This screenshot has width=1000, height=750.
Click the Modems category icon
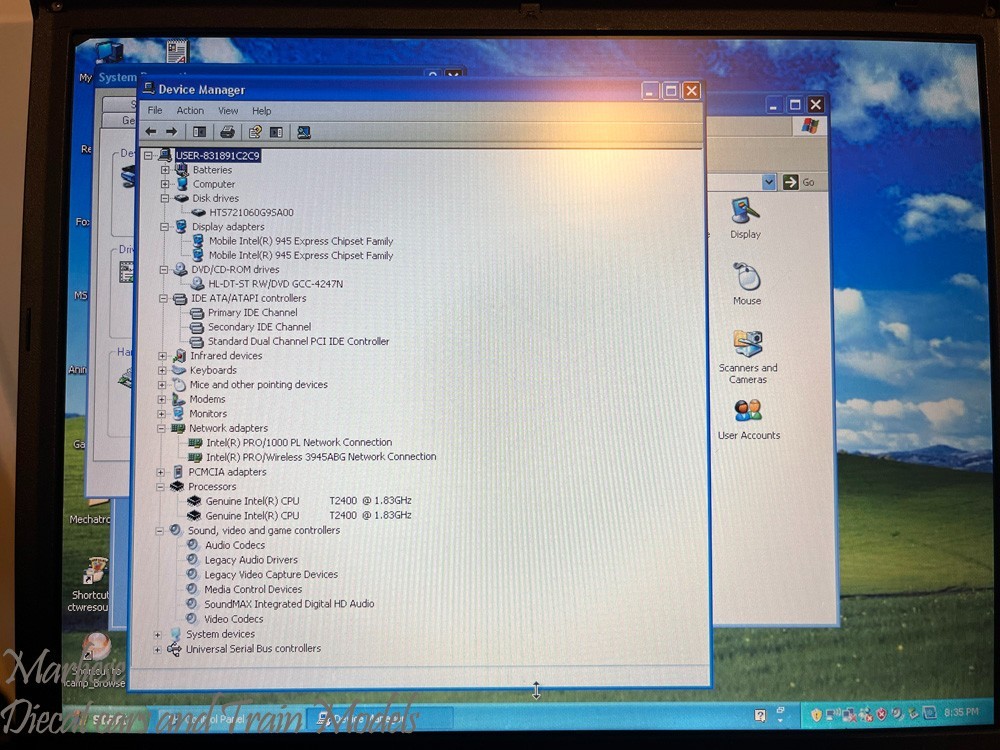(x=178, y=399)
